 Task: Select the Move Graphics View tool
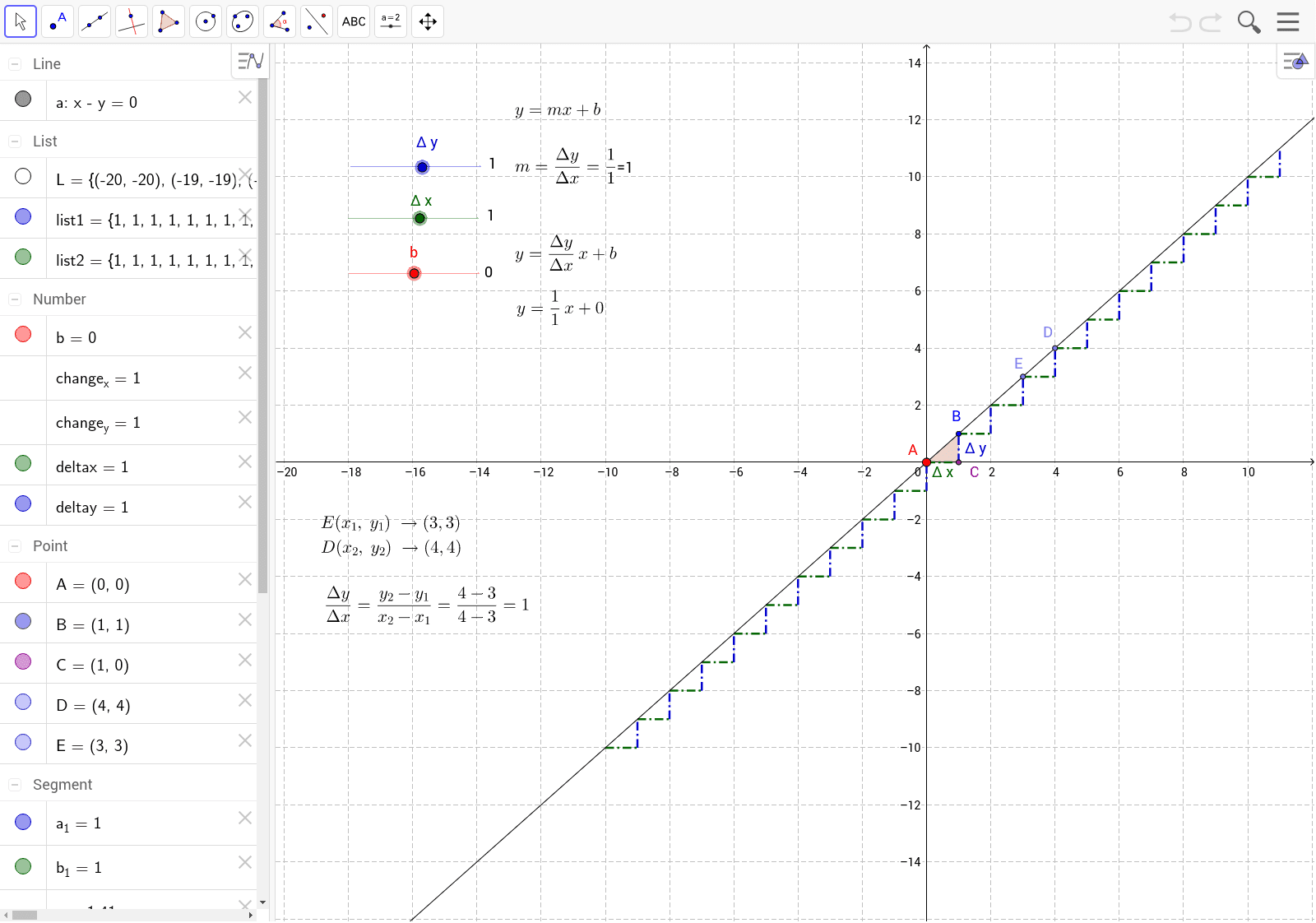click(428, 21)
